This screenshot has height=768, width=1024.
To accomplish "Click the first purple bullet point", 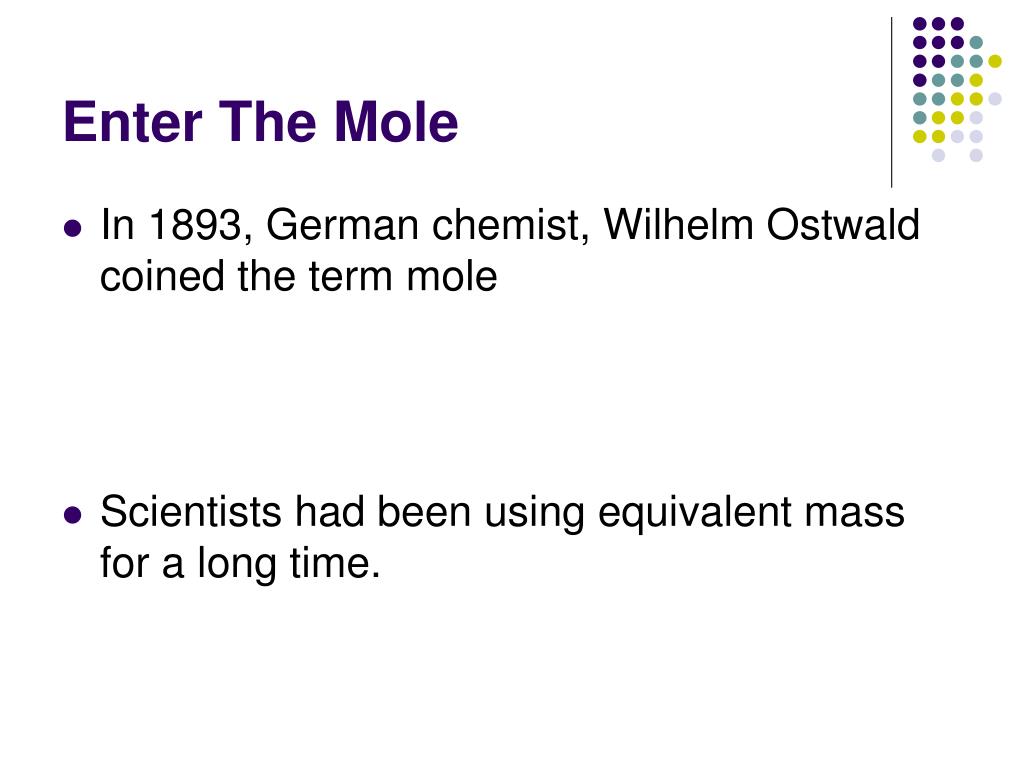I will (73, 229).
